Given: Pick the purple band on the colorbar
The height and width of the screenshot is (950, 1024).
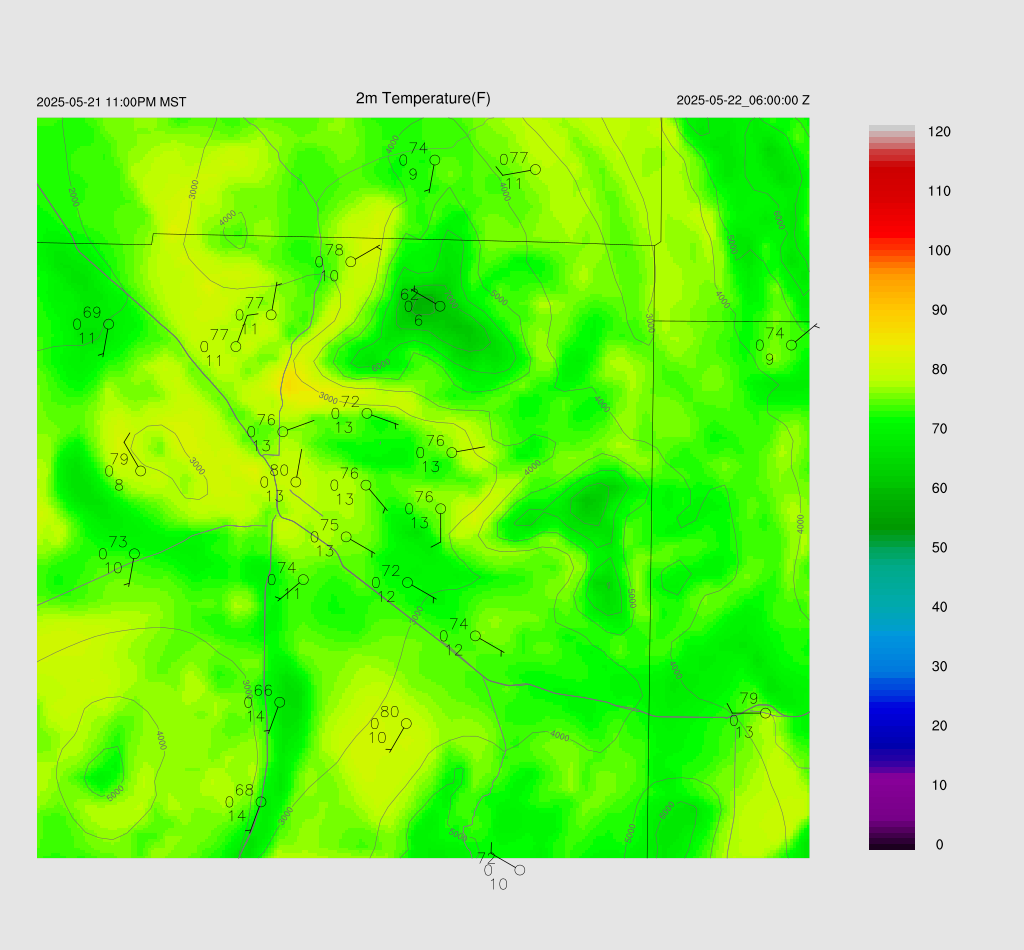Looking at the screenshot, I should (x=891, y=797).
